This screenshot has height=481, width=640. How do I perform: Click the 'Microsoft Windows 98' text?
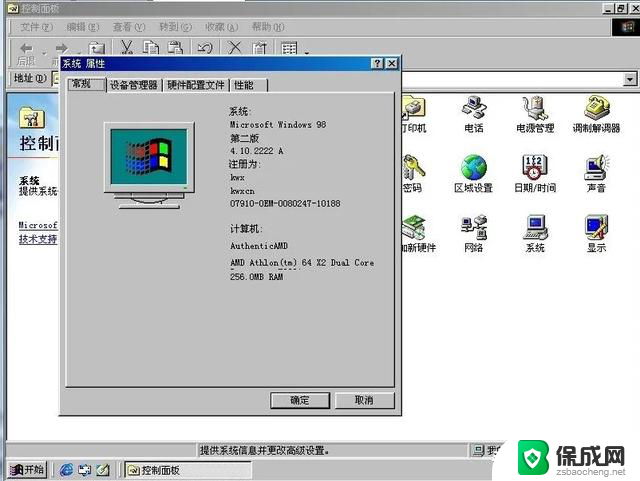[x=278, y=125]
